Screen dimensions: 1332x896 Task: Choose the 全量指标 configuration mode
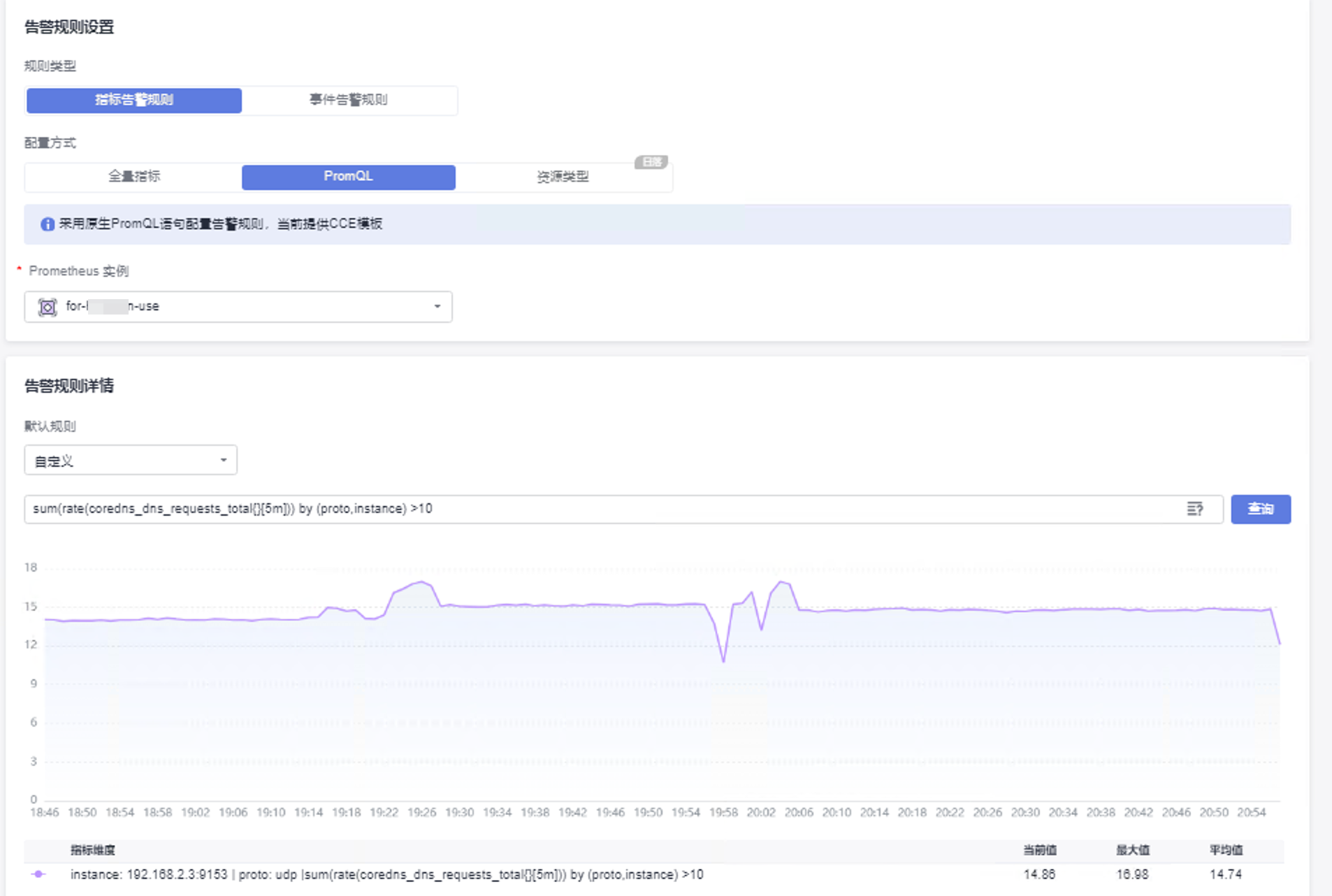click(x=134, y=177)
